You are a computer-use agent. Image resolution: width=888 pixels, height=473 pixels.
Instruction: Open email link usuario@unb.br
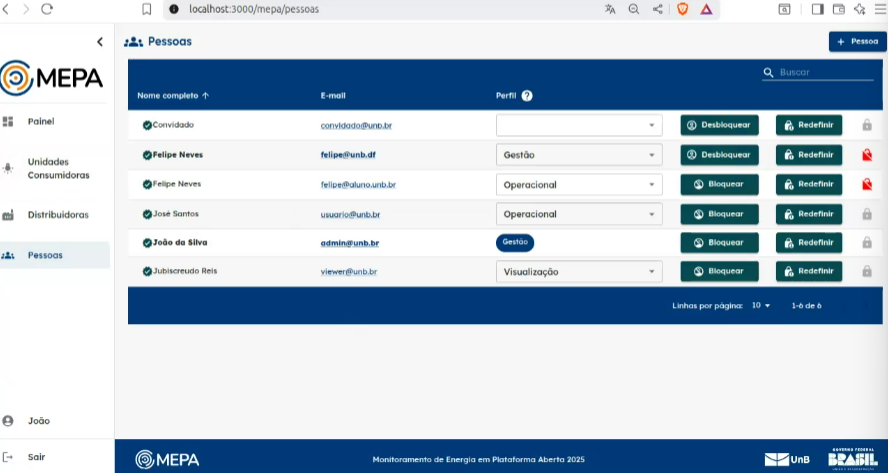[350, 215]
